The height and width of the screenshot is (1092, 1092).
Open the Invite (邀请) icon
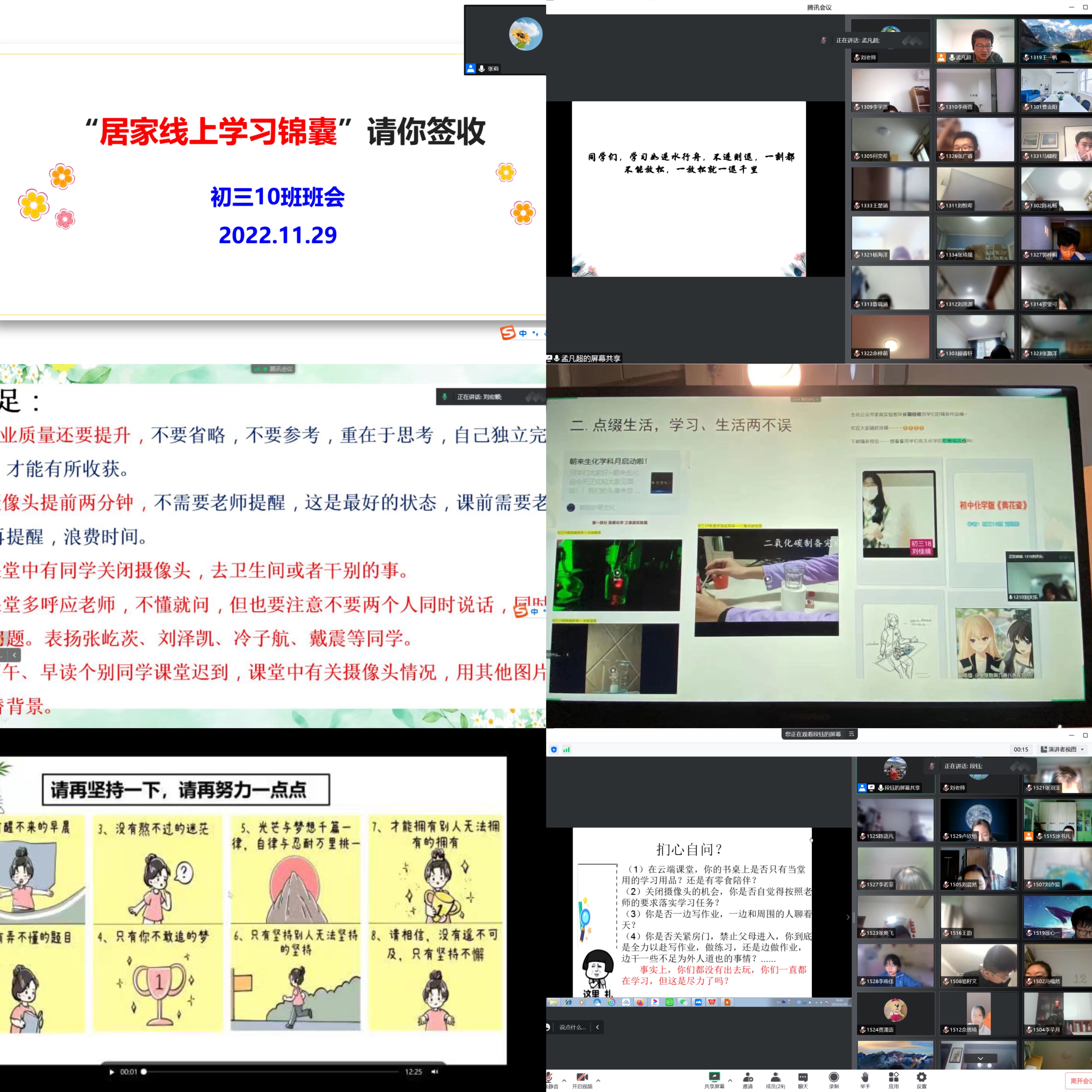[748, 1077]
